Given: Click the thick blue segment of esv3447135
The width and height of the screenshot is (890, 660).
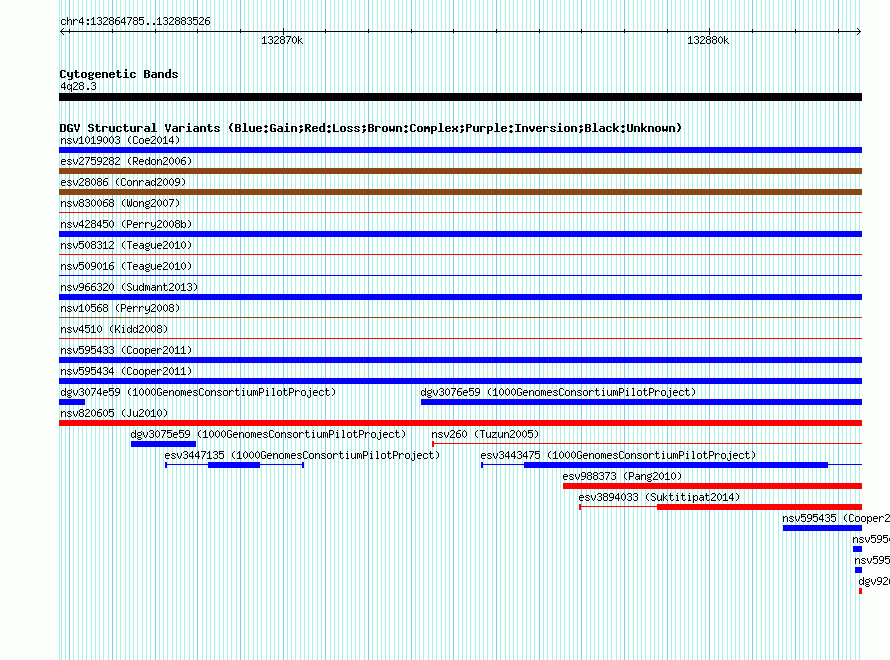Looking at the screenshot, I should (234, 465).
